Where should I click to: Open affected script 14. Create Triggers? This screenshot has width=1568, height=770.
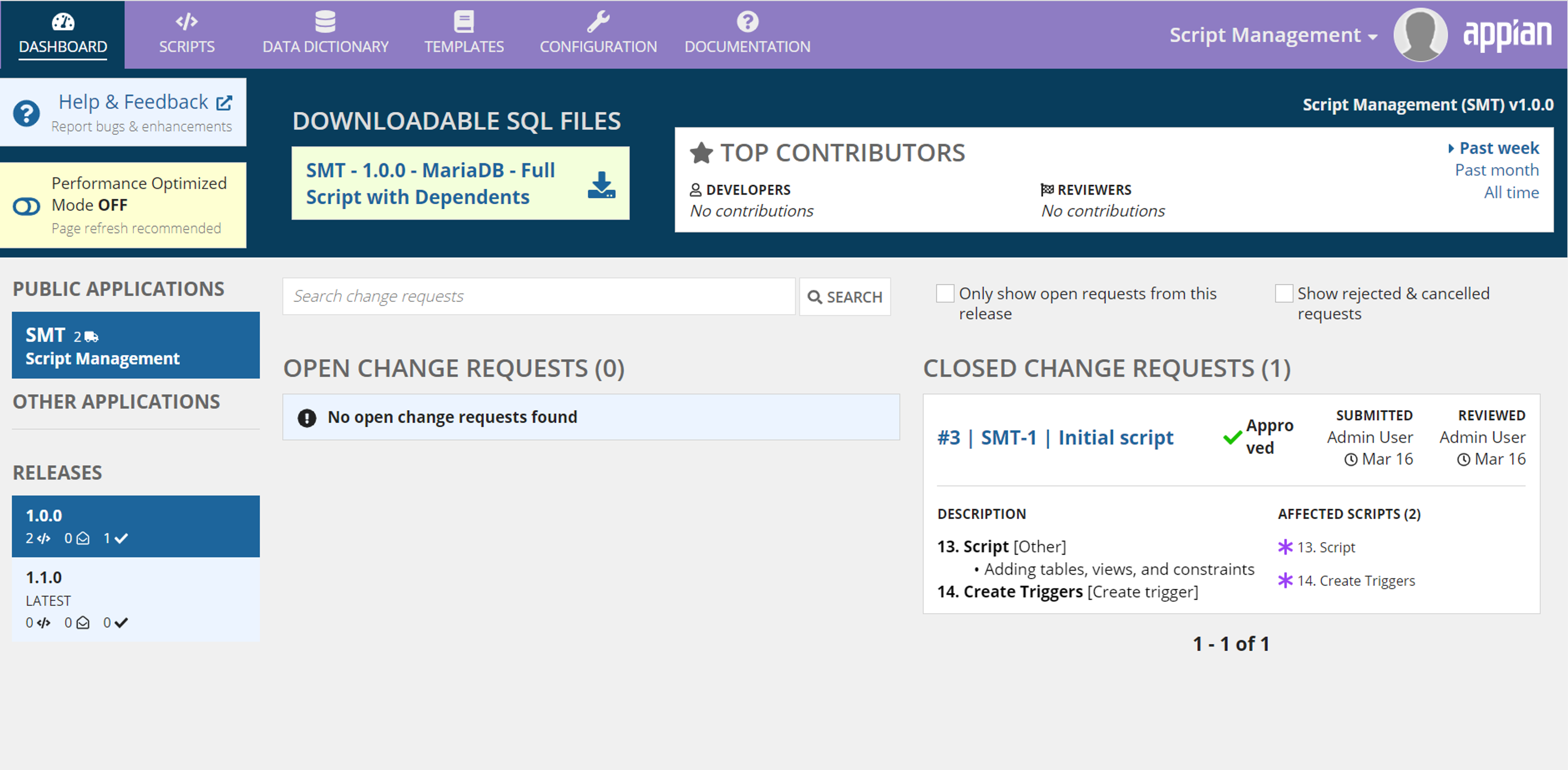pyautogui.click(x=1356, y=581)
